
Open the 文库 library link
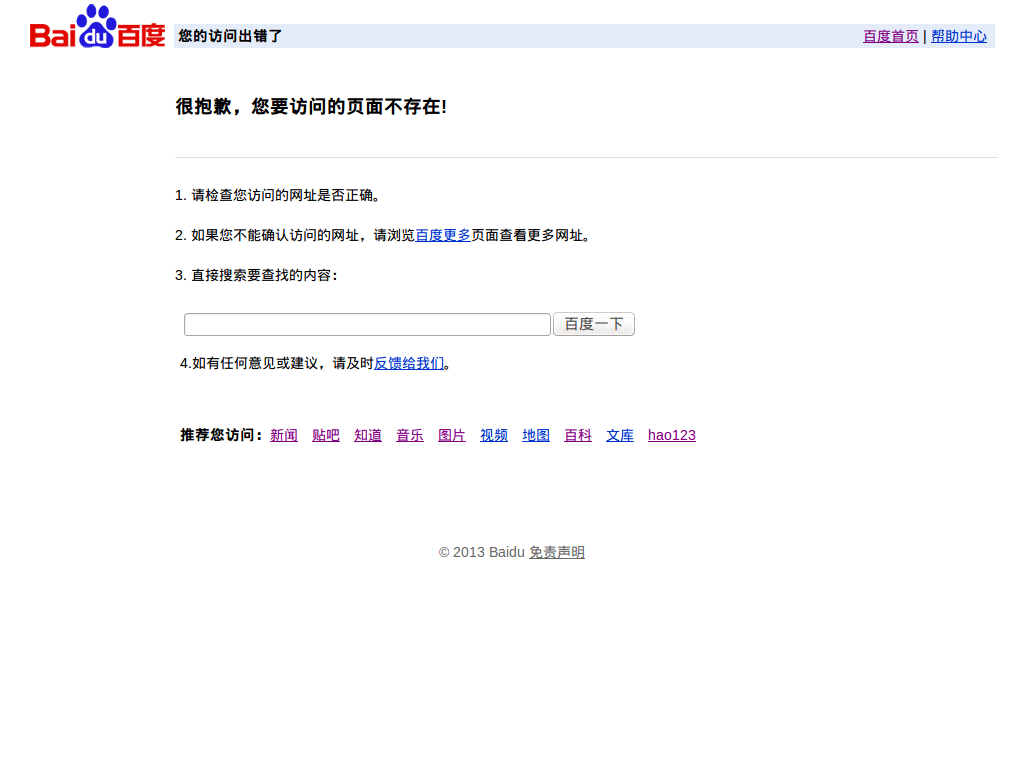[x=619, y=435]
